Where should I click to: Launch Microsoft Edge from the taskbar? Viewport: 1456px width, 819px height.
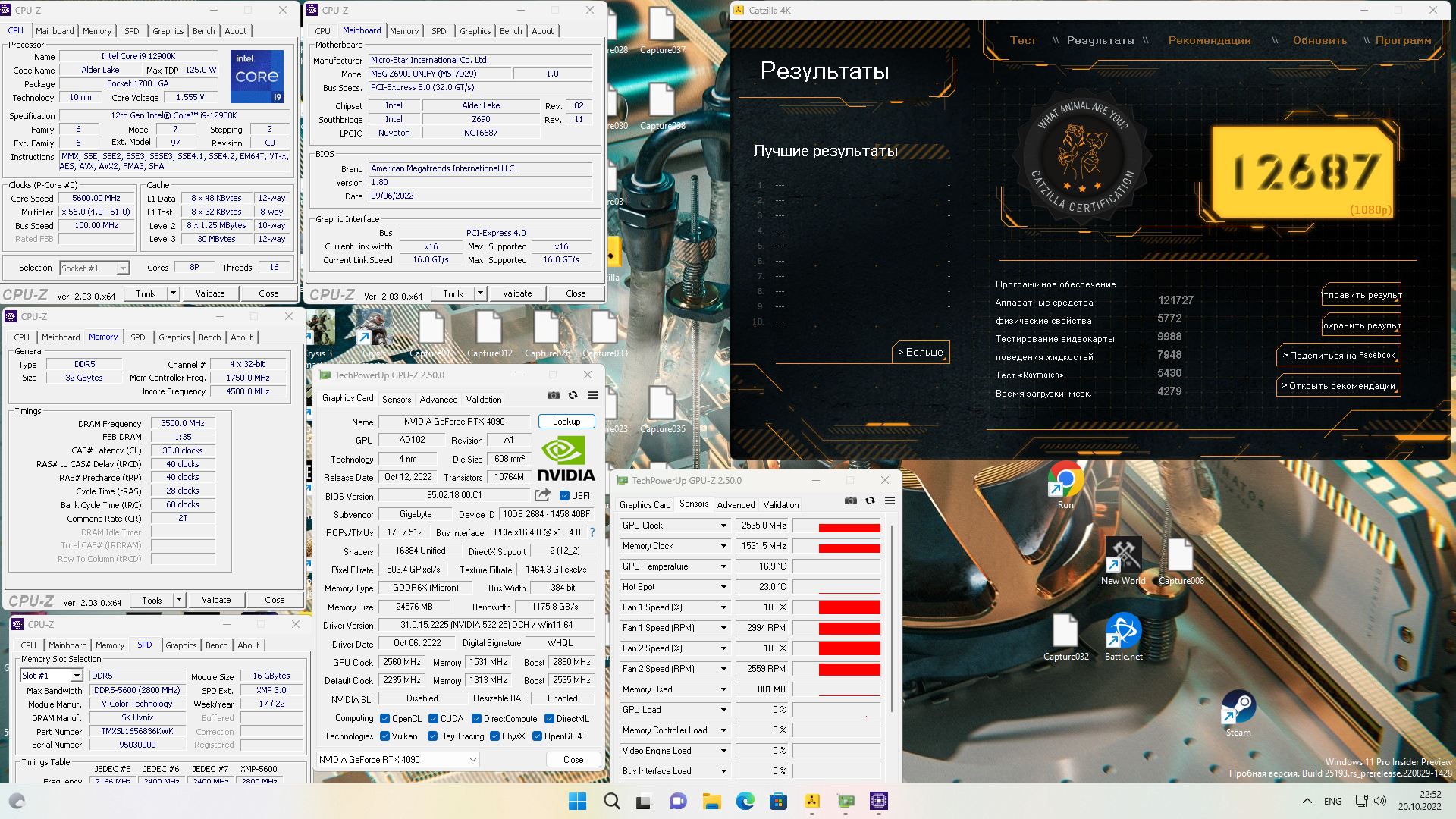pyautogui.click(x=745, y=801)
